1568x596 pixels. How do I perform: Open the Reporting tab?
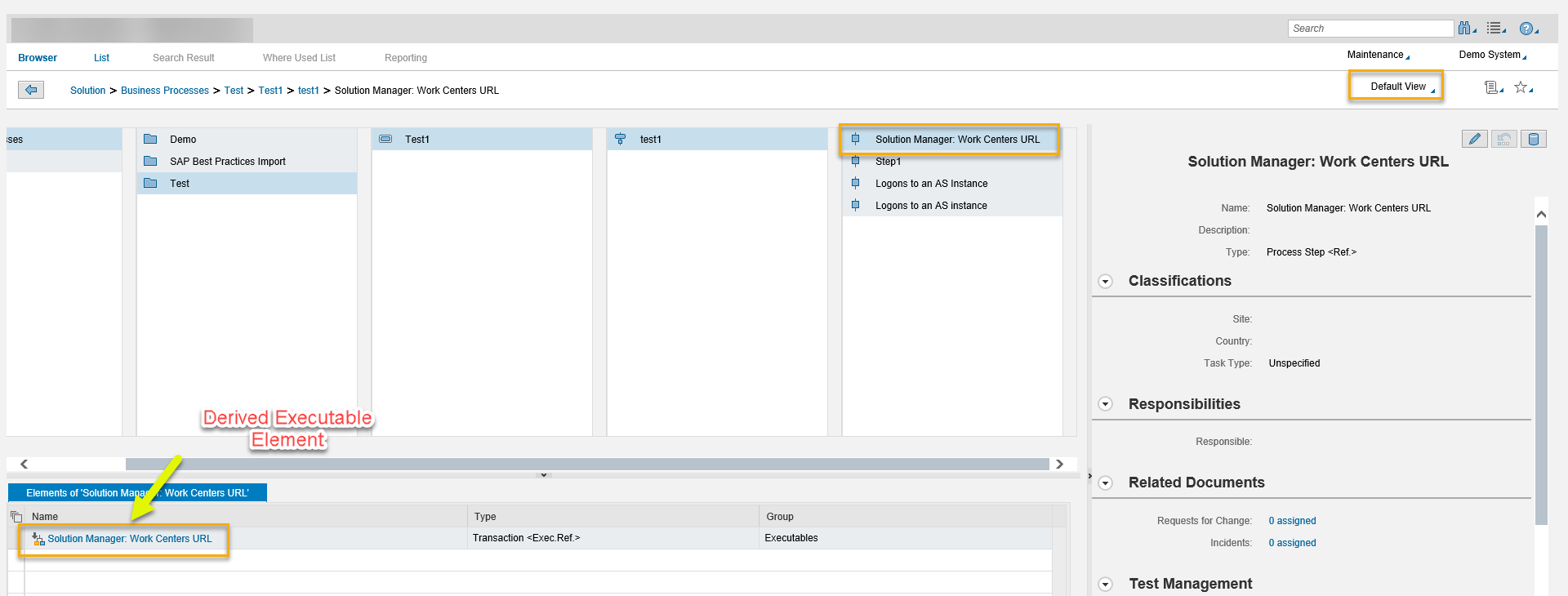406,58
